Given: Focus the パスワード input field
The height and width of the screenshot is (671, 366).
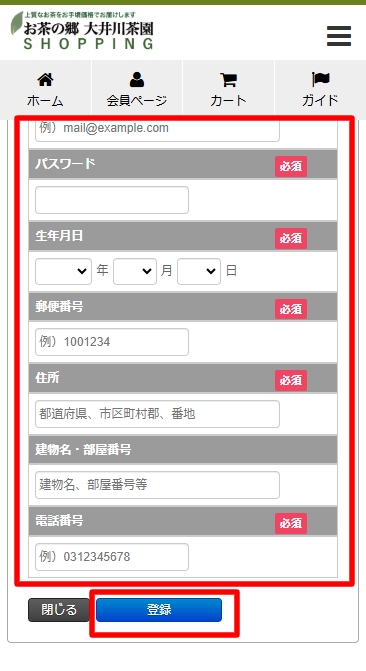Looking at the screenshot, I should point(112,200).
